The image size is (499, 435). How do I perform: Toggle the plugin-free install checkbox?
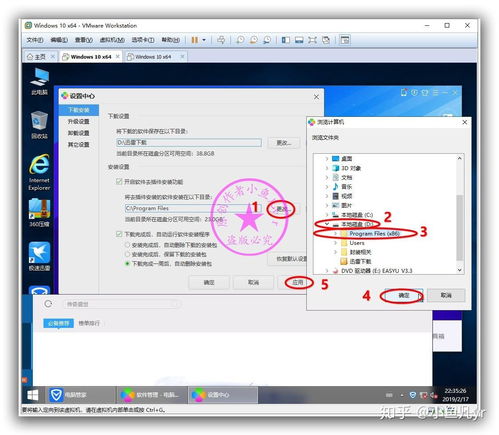click(119, 181)
